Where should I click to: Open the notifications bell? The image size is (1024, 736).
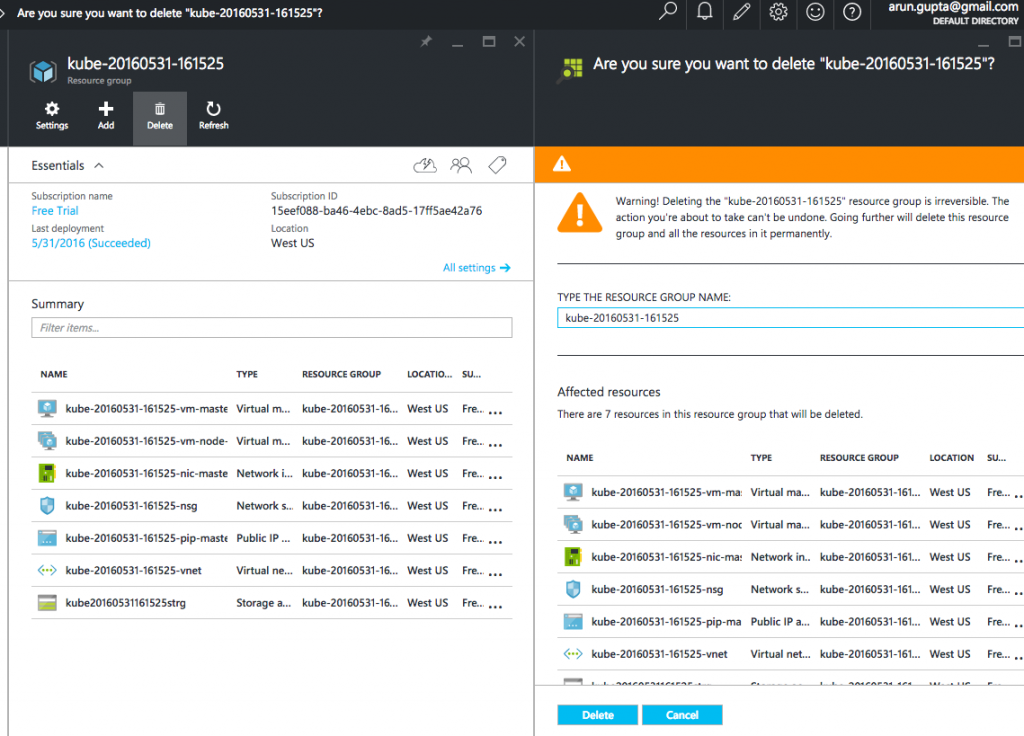(705, 12)
